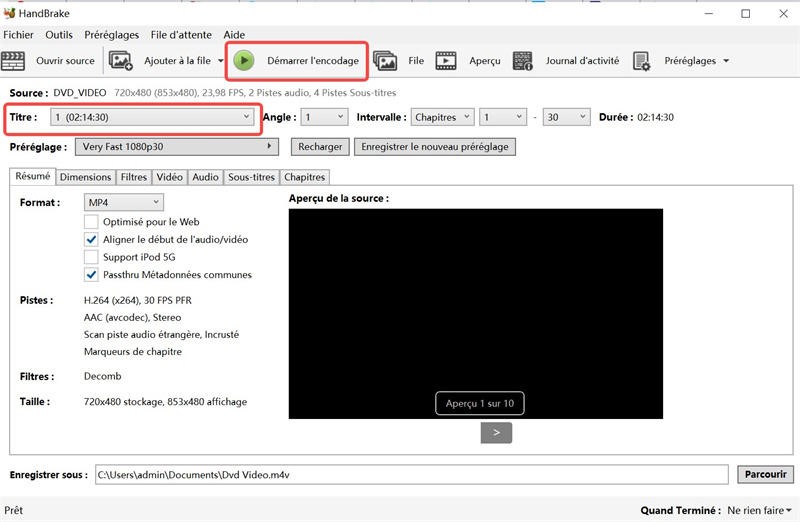Open the File d'attente menu

(181, 35)
